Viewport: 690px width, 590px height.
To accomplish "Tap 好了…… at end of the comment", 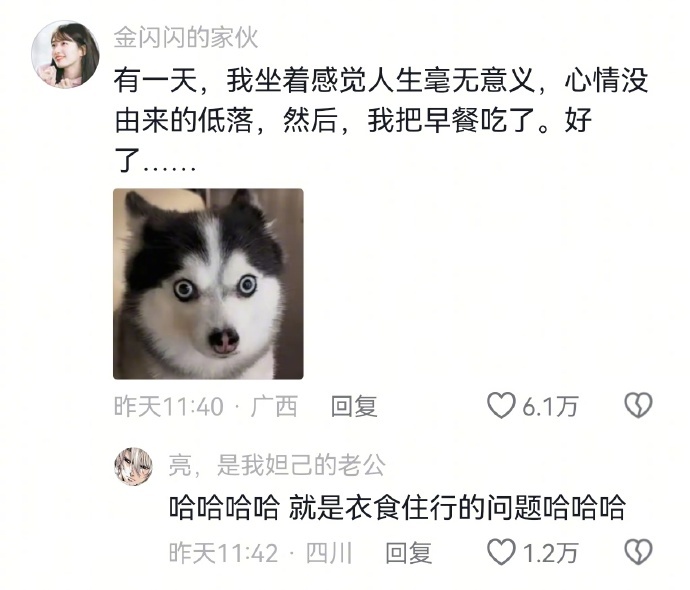I will [x=578, y=120].
